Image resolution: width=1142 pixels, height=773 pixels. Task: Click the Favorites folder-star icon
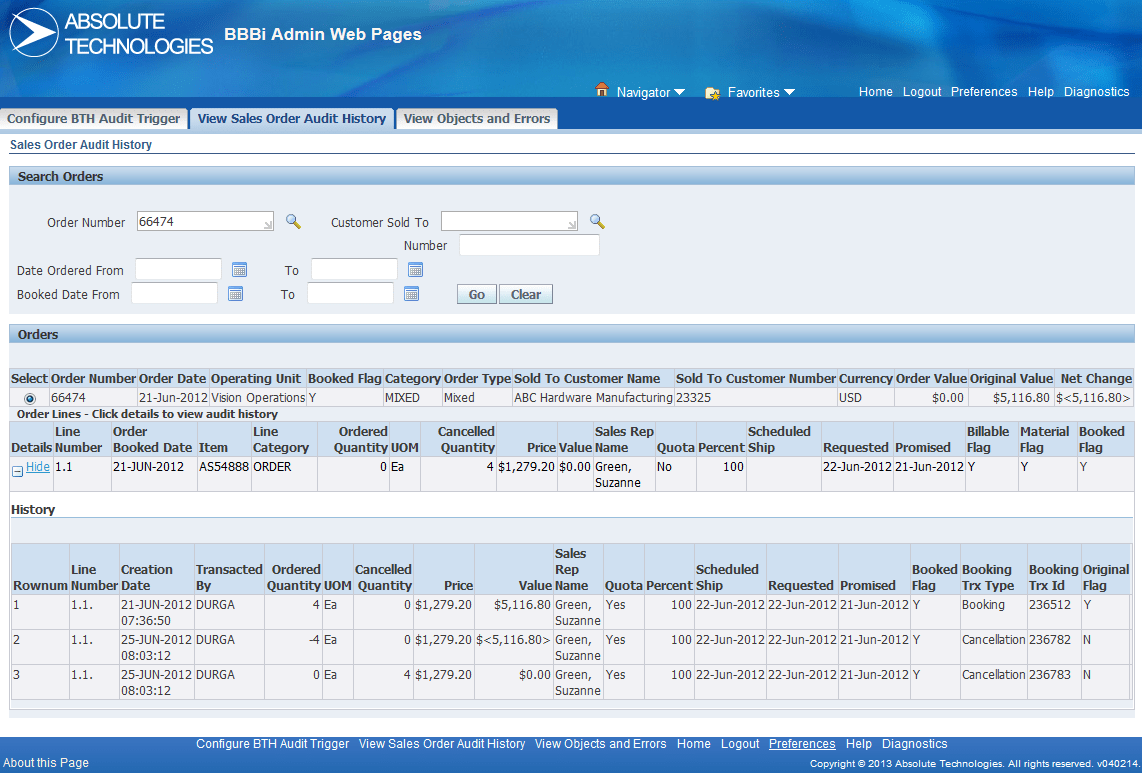(x=712, y=91)
